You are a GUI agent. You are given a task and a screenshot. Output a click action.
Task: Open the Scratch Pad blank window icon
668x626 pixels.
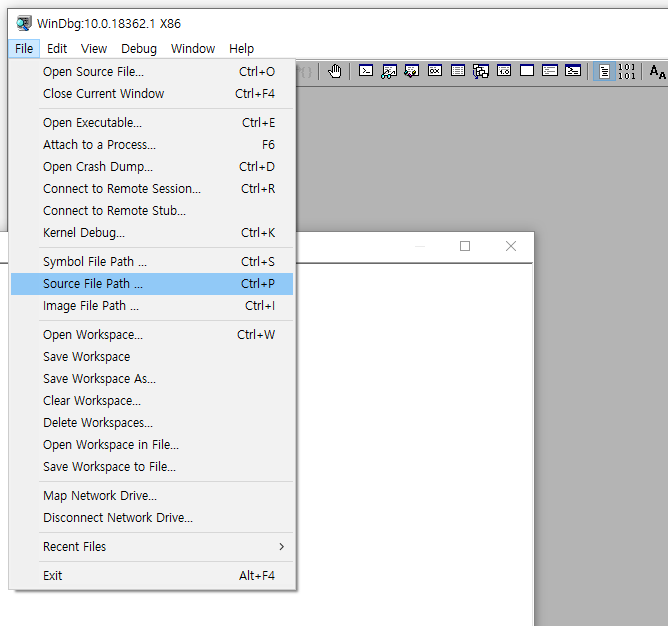[527, 71]
